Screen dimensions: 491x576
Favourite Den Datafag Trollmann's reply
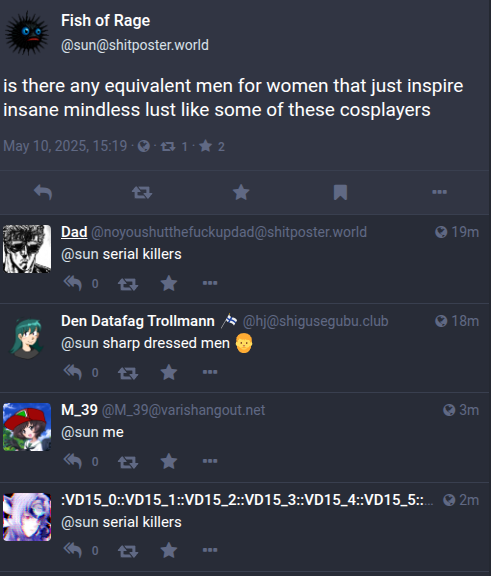tap(169, 372)
